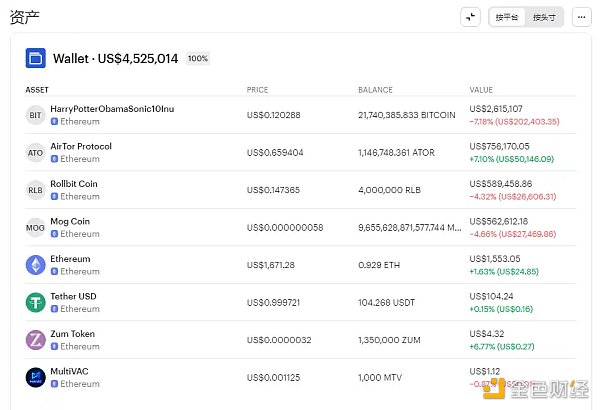
Task: Open the Rollbit Coin asset name
Action: coord(74,184)
